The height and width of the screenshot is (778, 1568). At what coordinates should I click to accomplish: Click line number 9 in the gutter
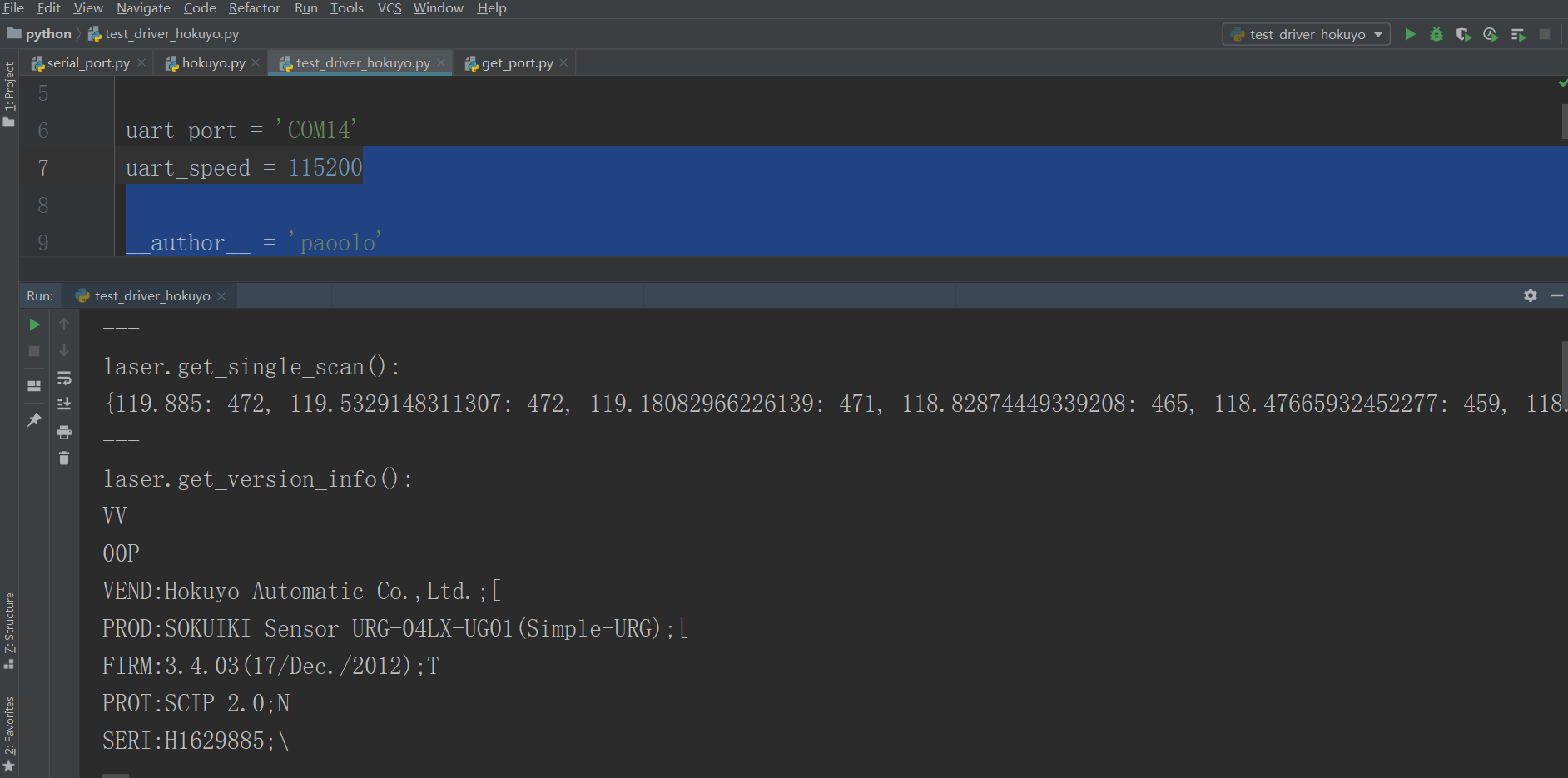[x=43, y=243]
